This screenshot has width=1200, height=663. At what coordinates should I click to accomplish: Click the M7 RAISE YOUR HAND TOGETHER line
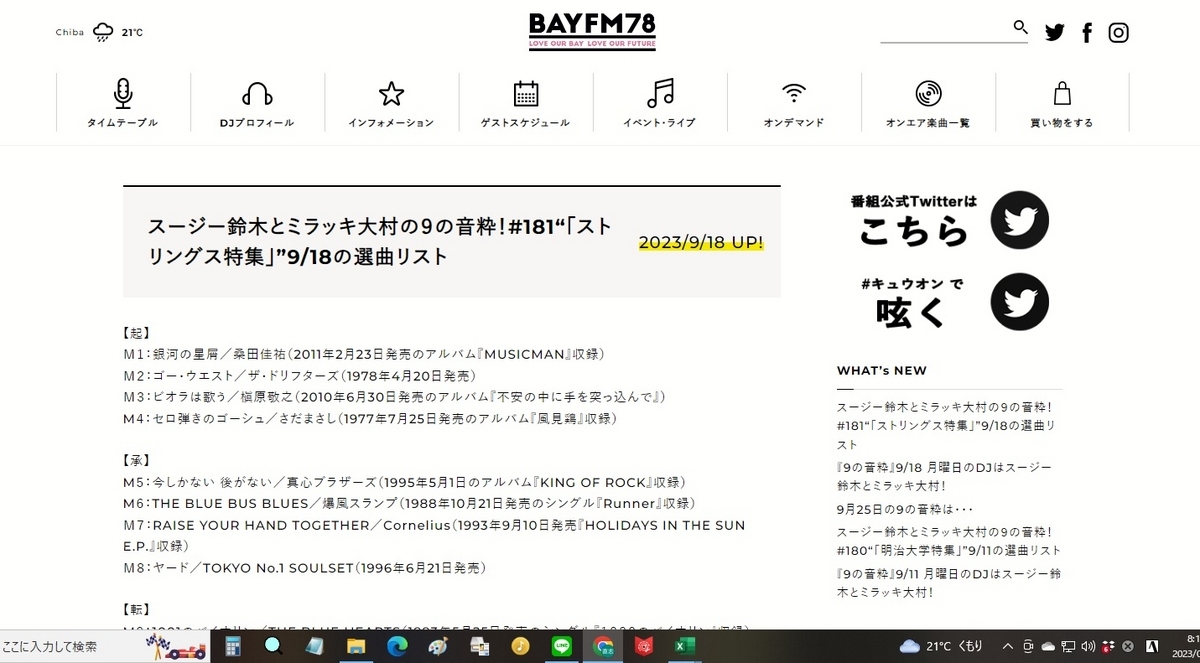[x=434, y=535]
